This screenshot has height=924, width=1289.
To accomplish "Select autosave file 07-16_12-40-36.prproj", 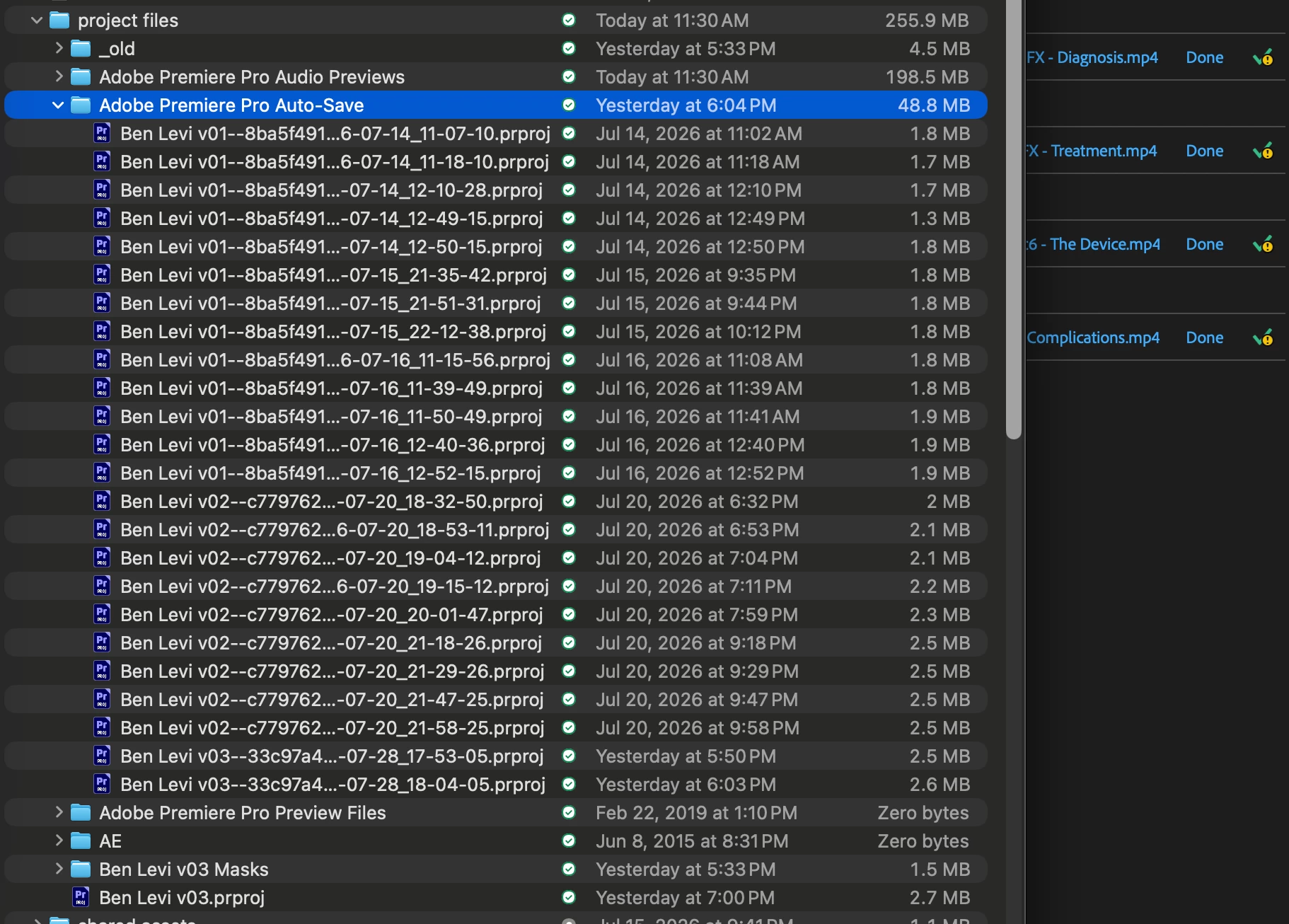I will click(x=333, y=445).
